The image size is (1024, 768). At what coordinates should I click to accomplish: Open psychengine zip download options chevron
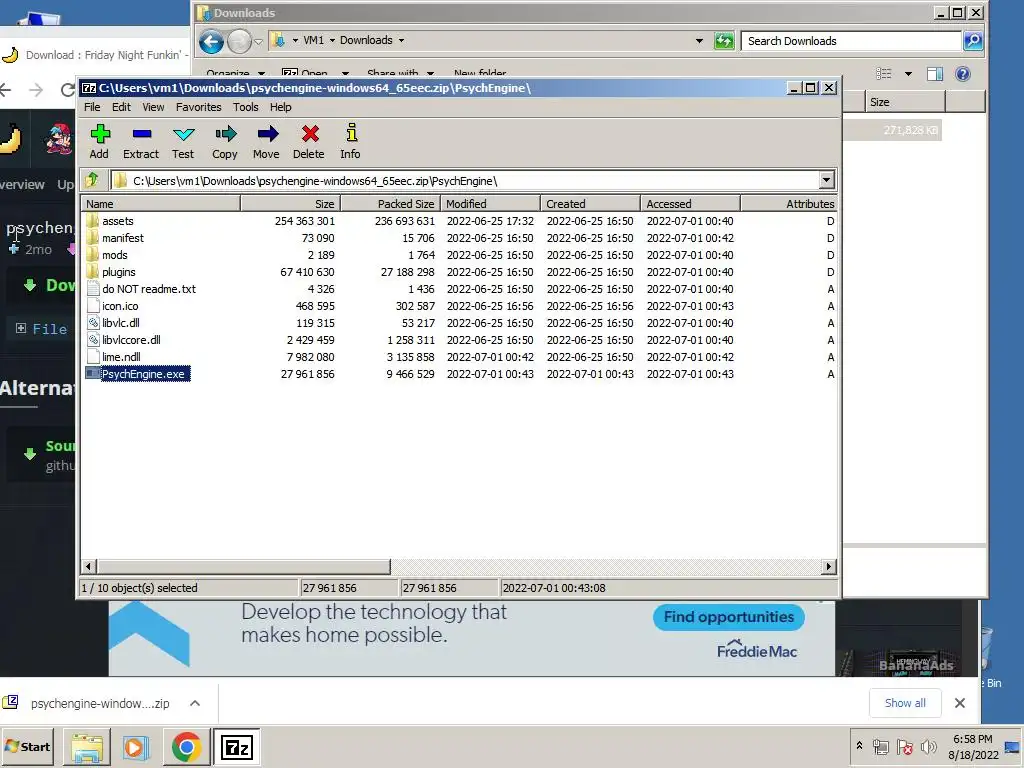click(x=195, y=703)
